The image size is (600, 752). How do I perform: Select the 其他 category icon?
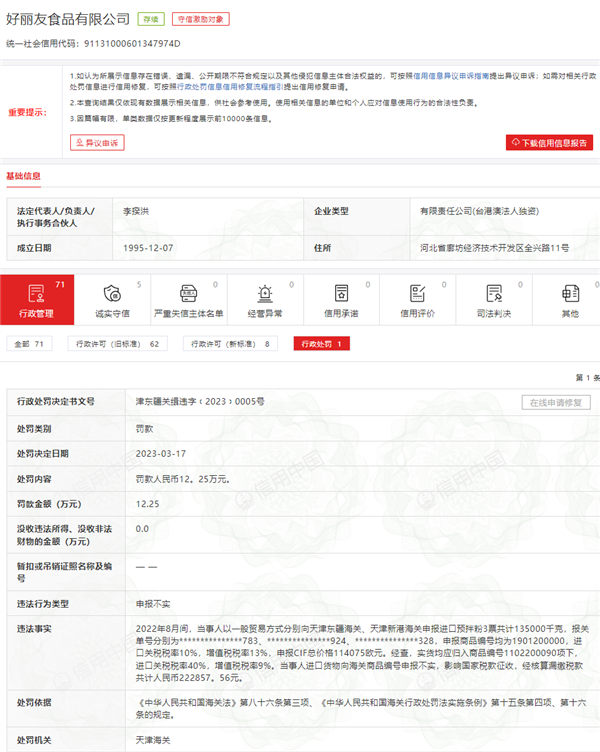[x=570, y=294]
